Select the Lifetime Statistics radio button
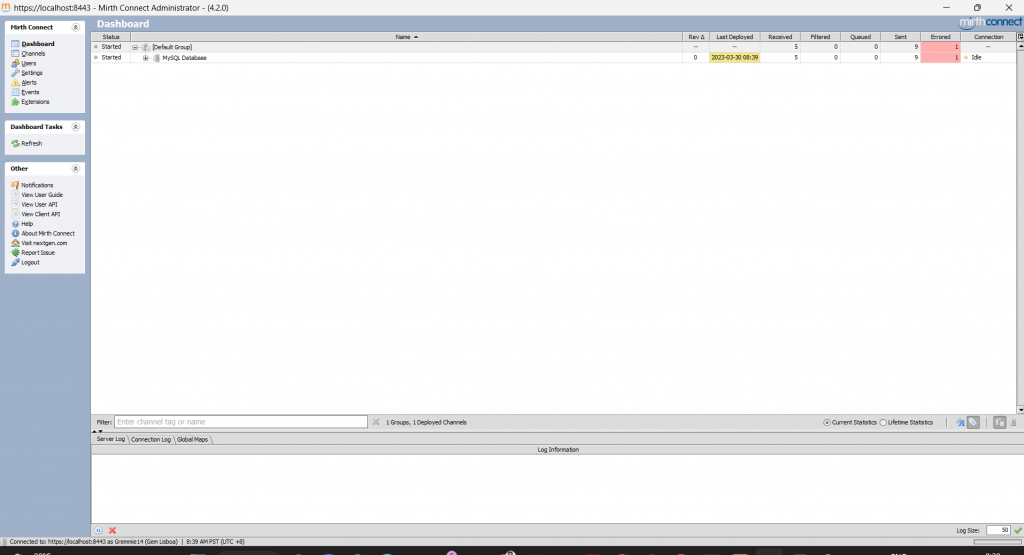The height and width of the screenshot is (555, 1024). [x=883, y=422]
